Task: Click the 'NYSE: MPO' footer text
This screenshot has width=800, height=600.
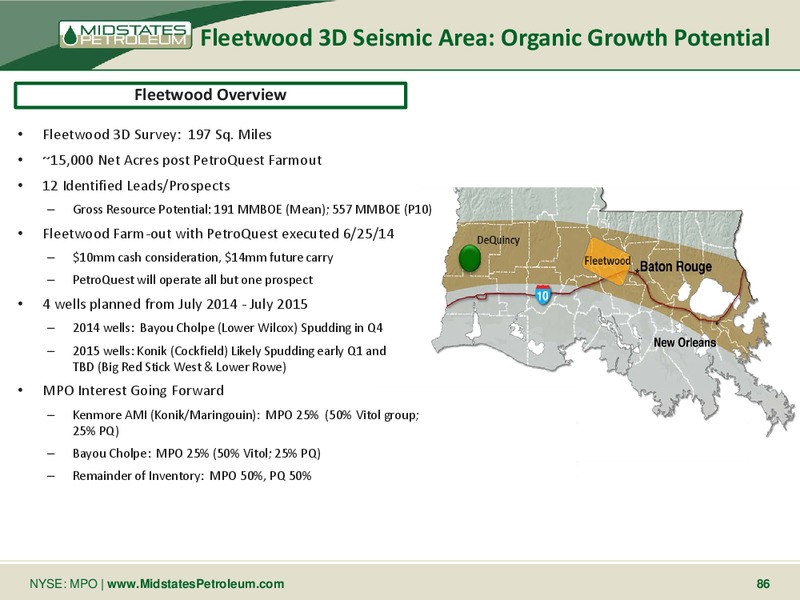Action: pyautogui.click(x=63, y=584)
